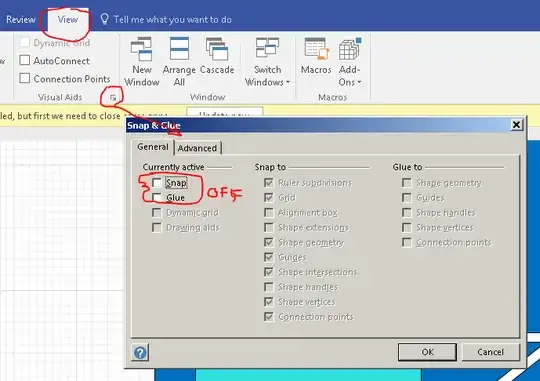Open Visual Aids dialog launcher

pyautogui.click(x=113, y=98)
